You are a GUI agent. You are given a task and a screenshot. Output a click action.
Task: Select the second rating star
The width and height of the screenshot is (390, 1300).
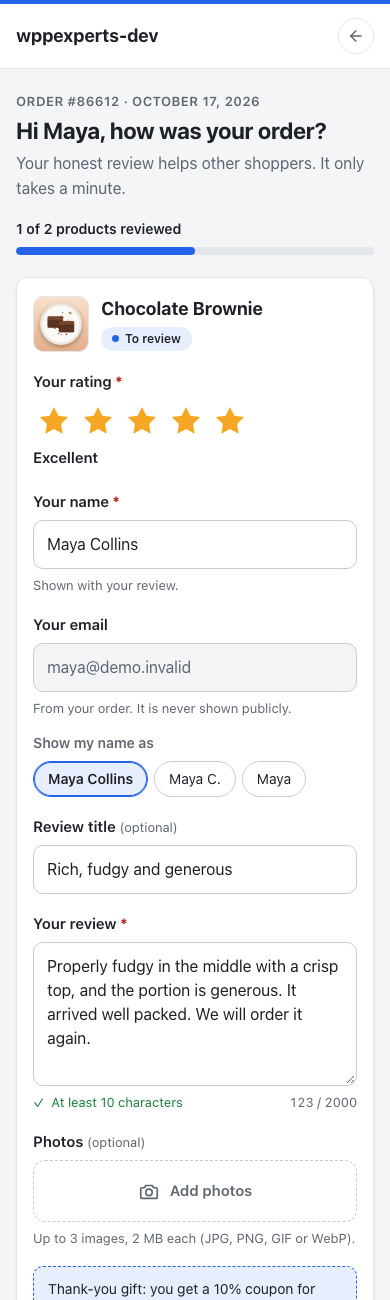pyautogui.click(x=98, y=421)
